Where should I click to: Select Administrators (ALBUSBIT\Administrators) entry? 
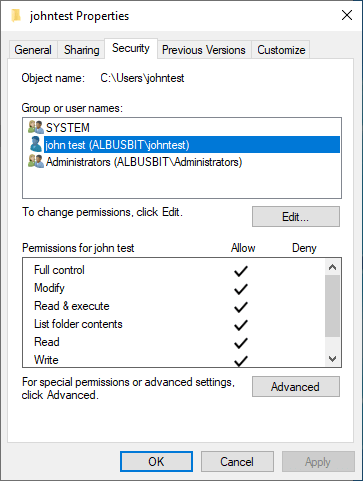point(144,162)
